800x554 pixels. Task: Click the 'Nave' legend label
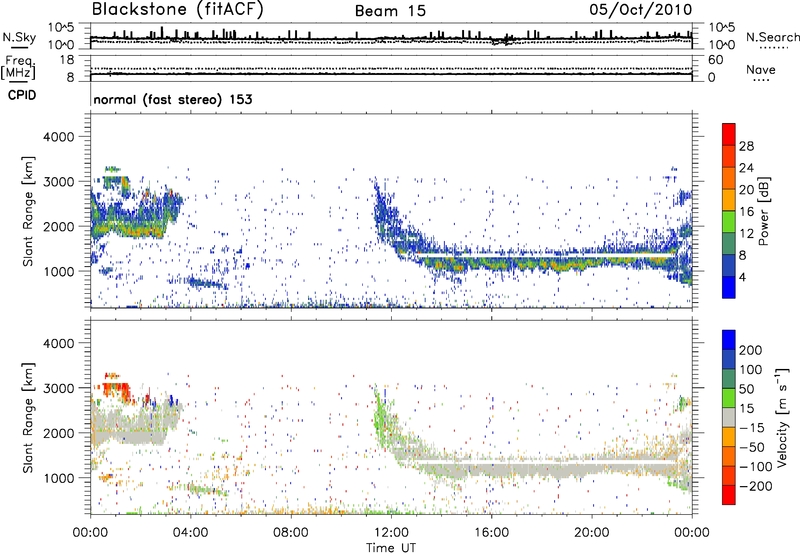pyautogui.click(x=761, y=70)
